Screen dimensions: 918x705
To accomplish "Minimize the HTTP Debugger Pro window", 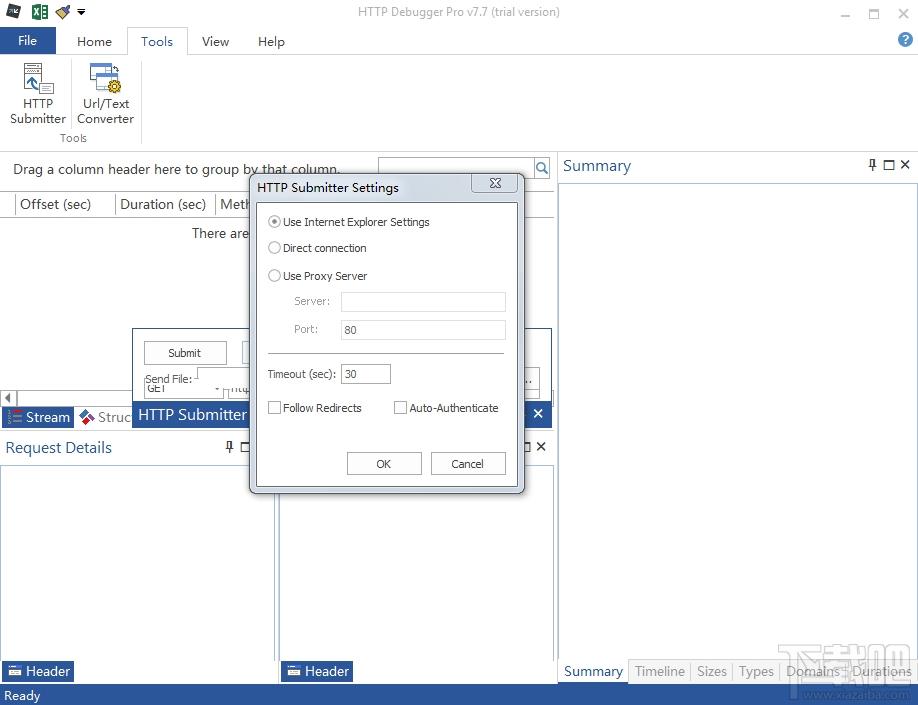I will 845,13.
